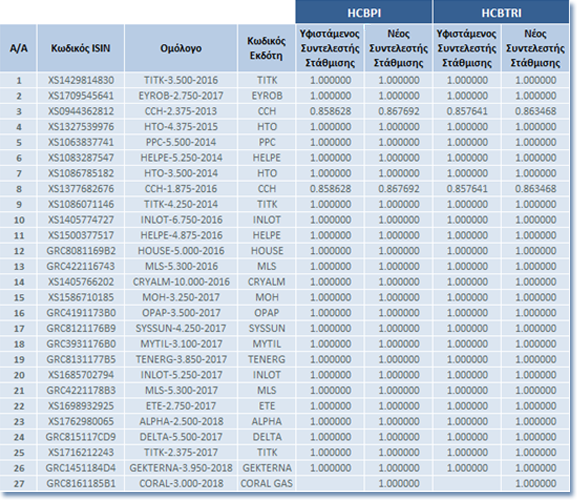
Task: Click ISIN cell XS1086785182
Action: pos(81,173)
